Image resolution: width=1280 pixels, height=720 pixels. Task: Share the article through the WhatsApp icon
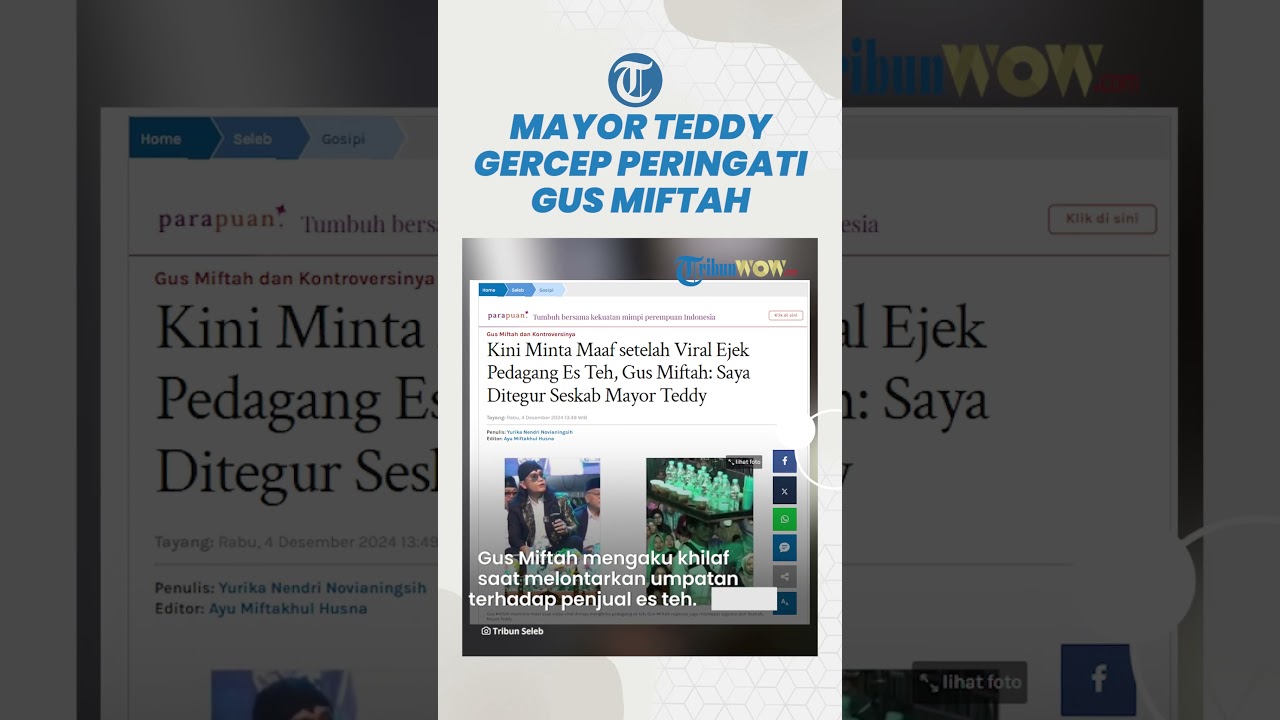click(784, 519)
